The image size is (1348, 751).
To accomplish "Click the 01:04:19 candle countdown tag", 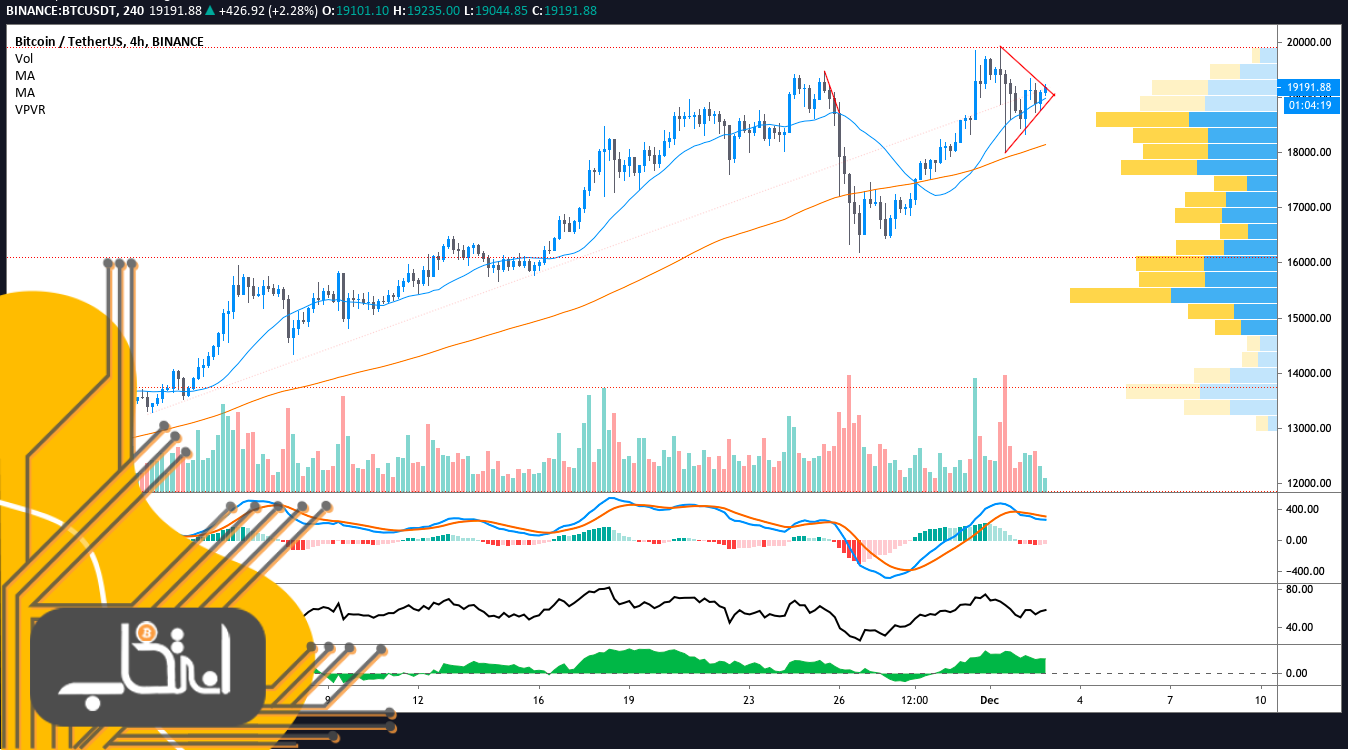I will coord(1309,104).
